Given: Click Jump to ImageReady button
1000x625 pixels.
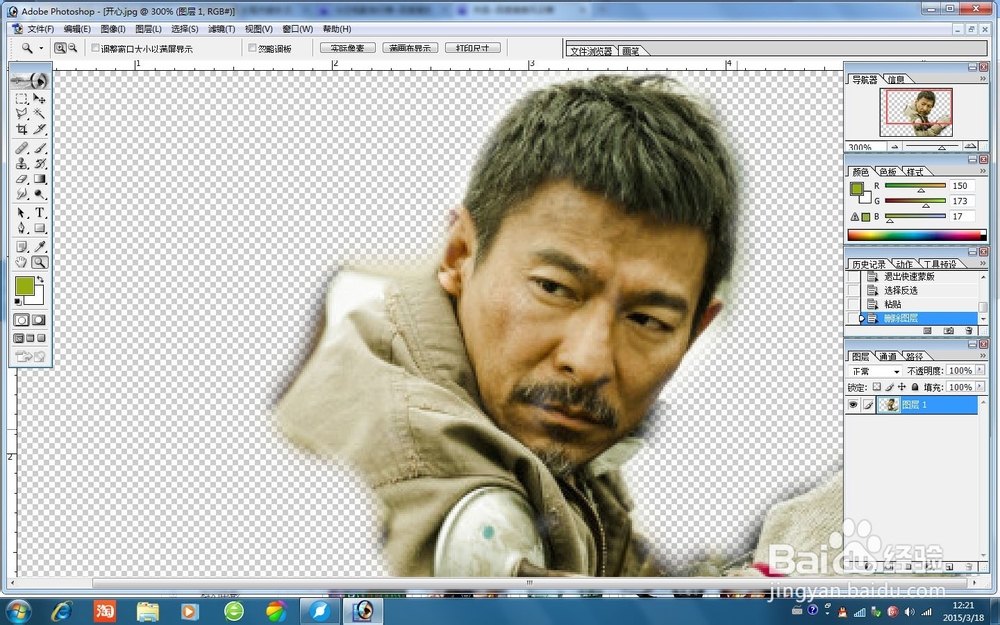Looking at the screenshot, I should pyautogui.click(x=31, y=357).
